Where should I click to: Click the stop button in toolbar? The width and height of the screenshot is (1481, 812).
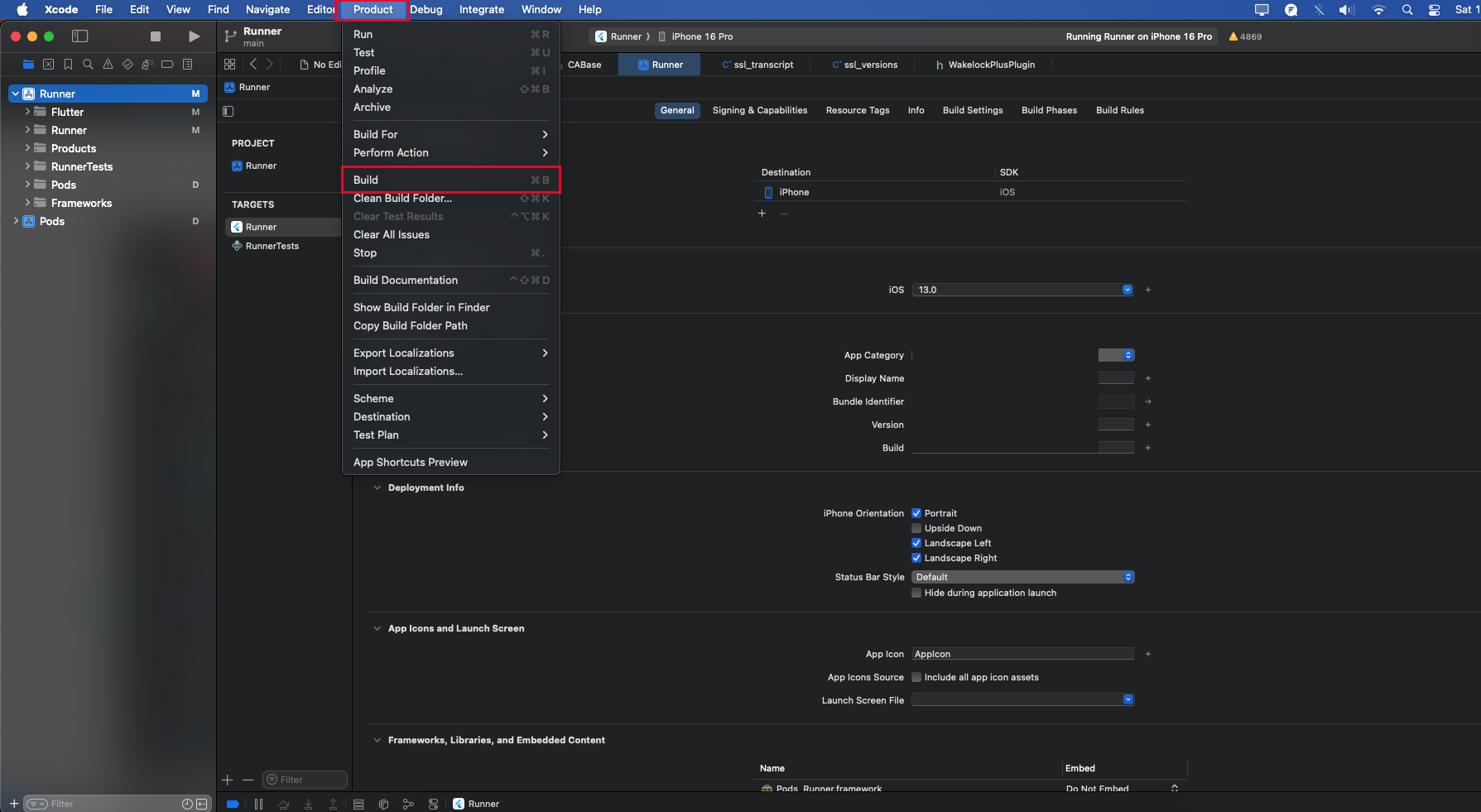point(155,36)
